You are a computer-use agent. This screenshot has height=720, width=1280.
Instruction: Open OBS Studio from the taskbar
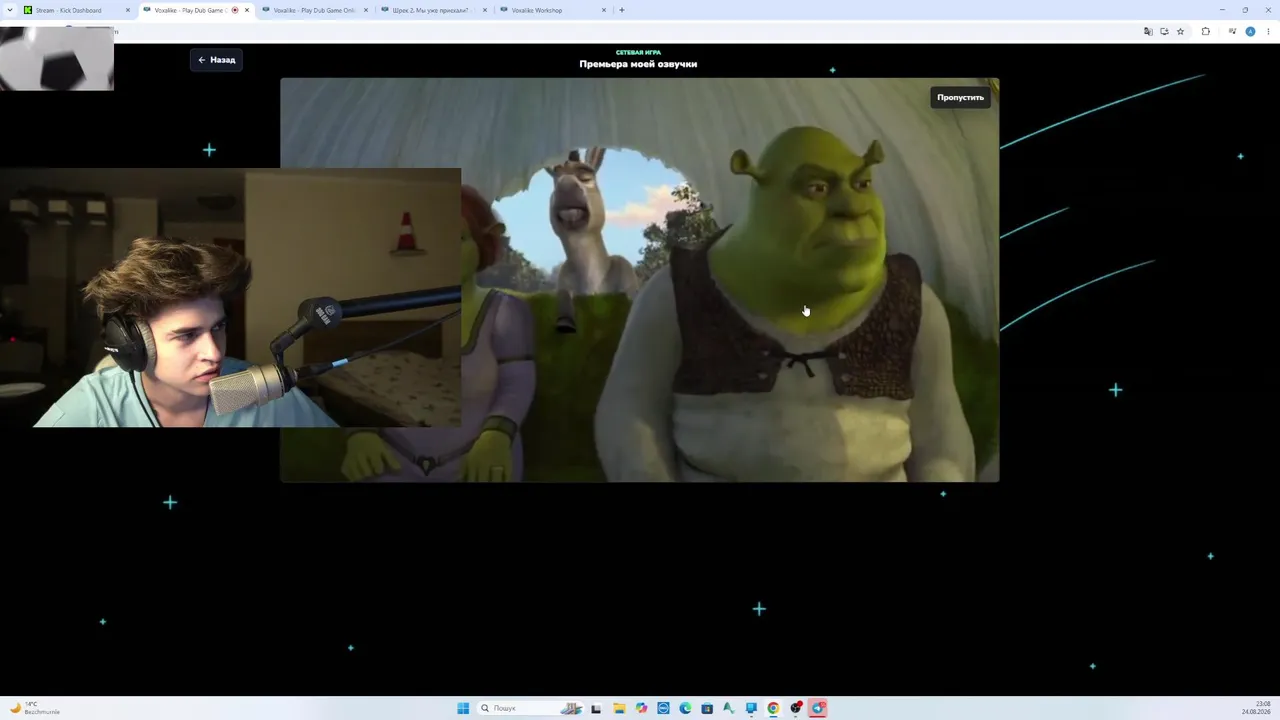pos(796,708)
